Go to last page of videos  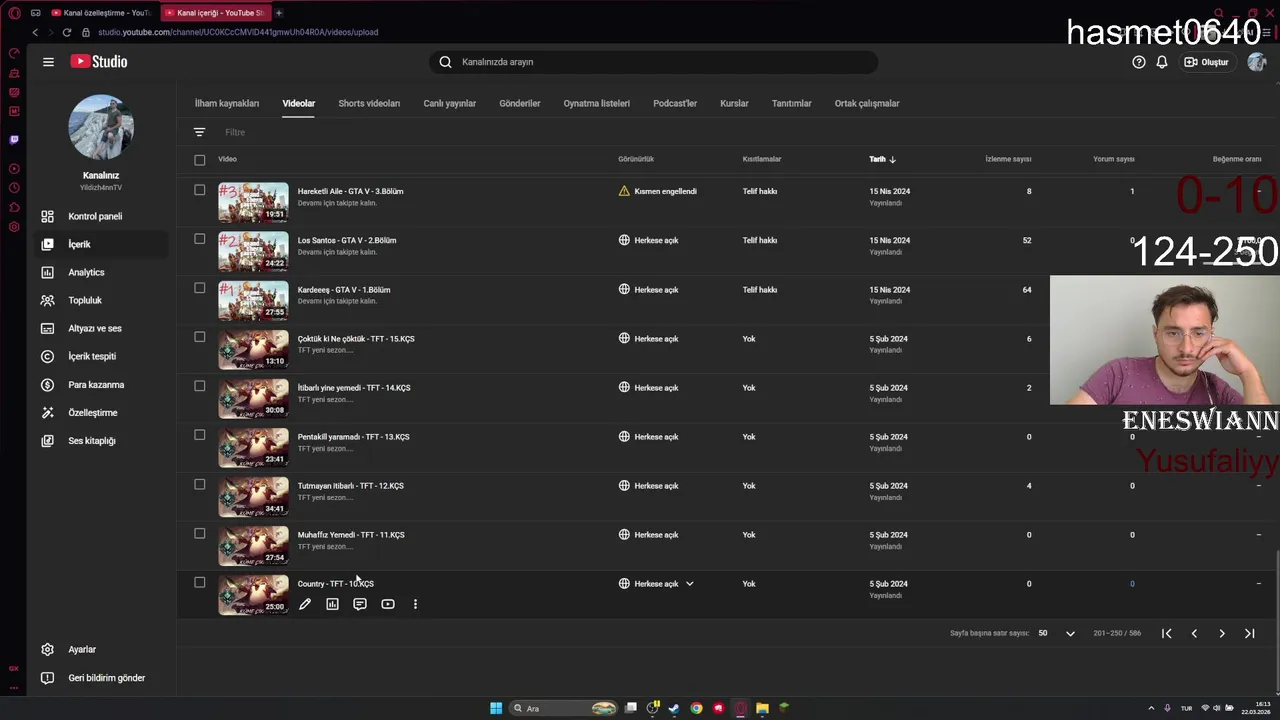click(x=1249, y=633)
